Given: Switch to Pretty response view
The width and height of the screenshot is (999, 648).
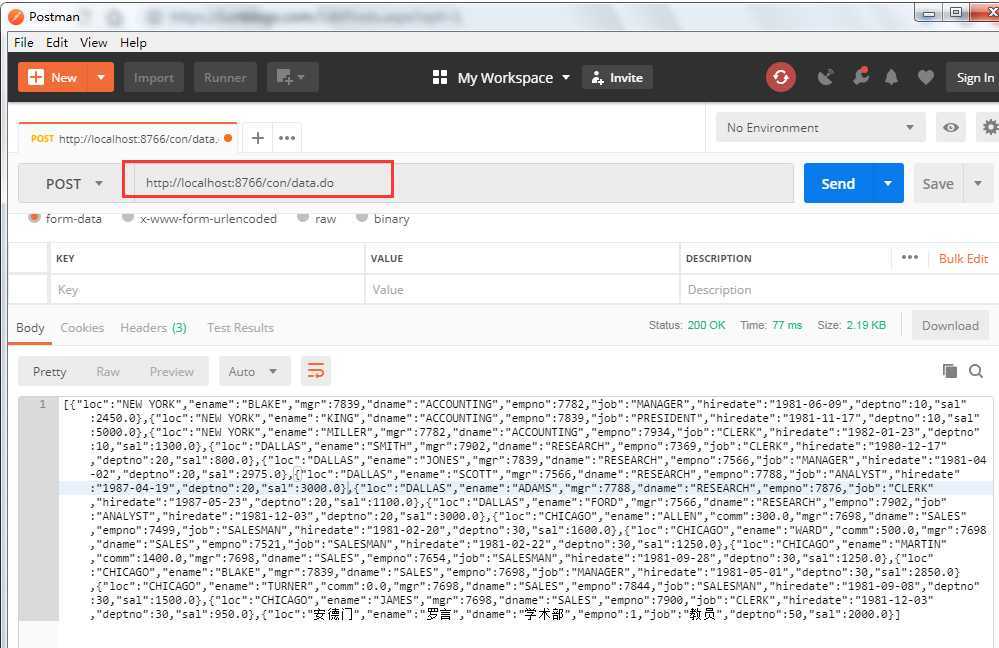Looking at the screenshot, I should 50,371.
